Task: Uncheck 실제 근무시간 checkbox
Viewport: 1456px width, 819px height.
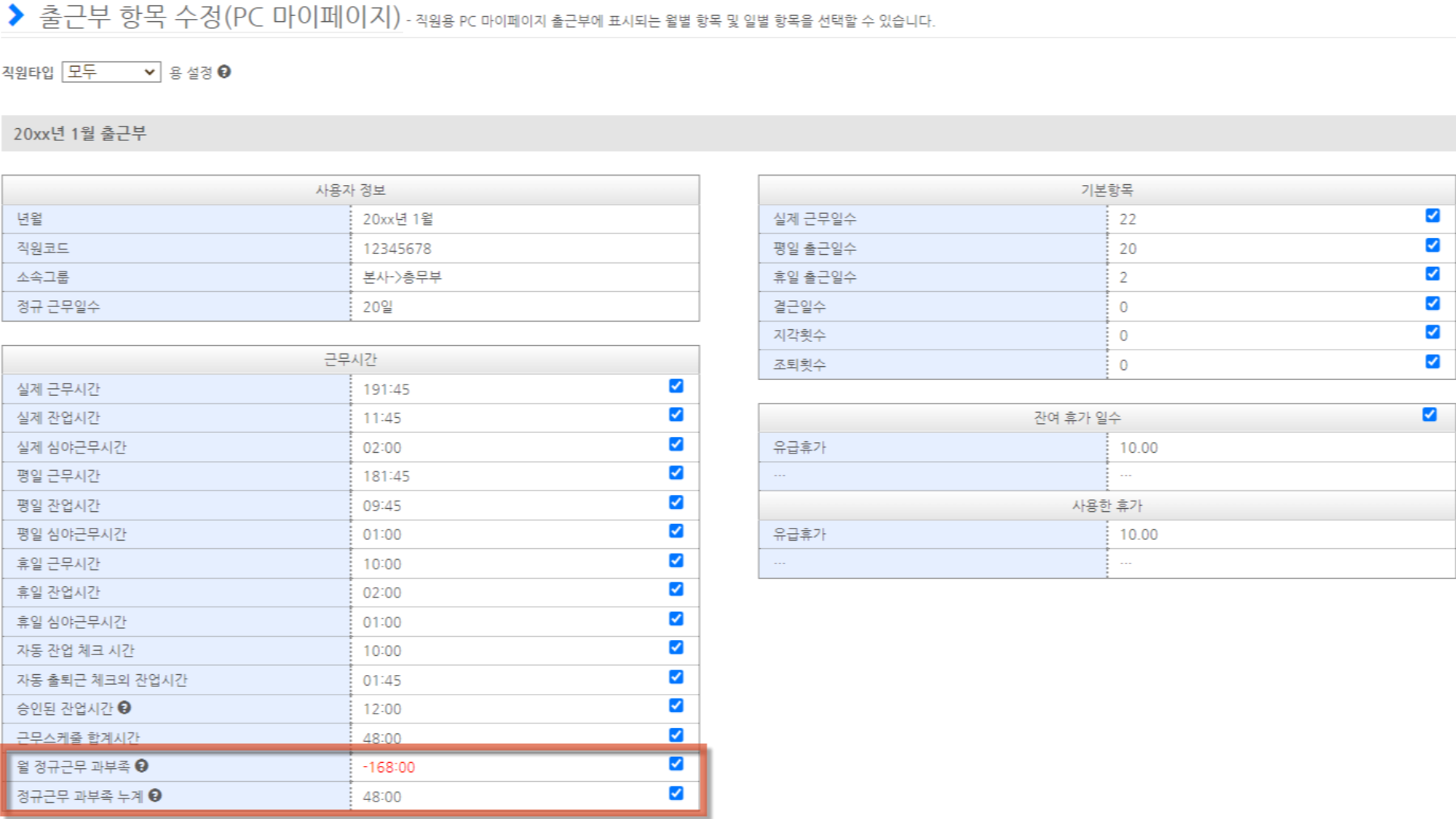Action: 676,386
